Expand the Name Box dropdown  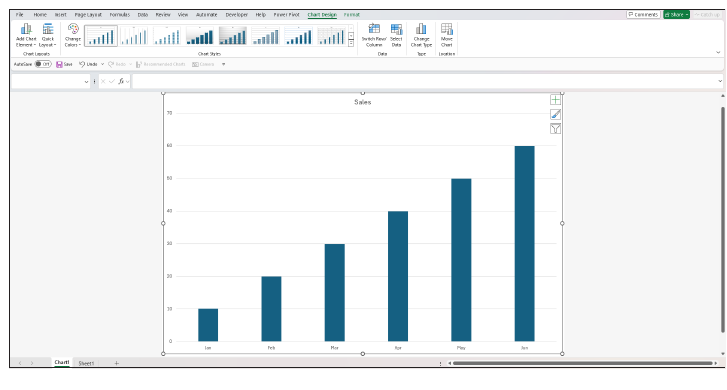pos(86,82)
